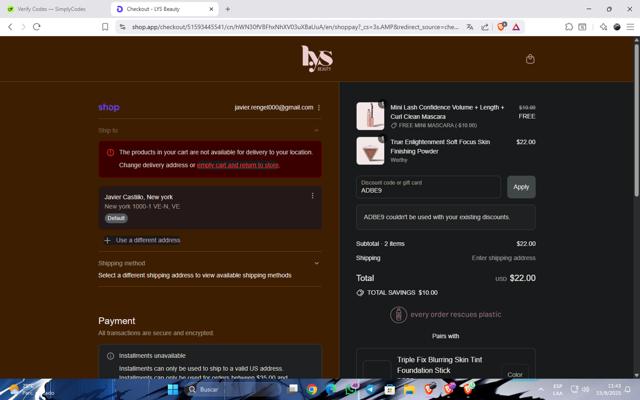
Task: Collapse the Ship to section chevron
Action: pos(317,131)
